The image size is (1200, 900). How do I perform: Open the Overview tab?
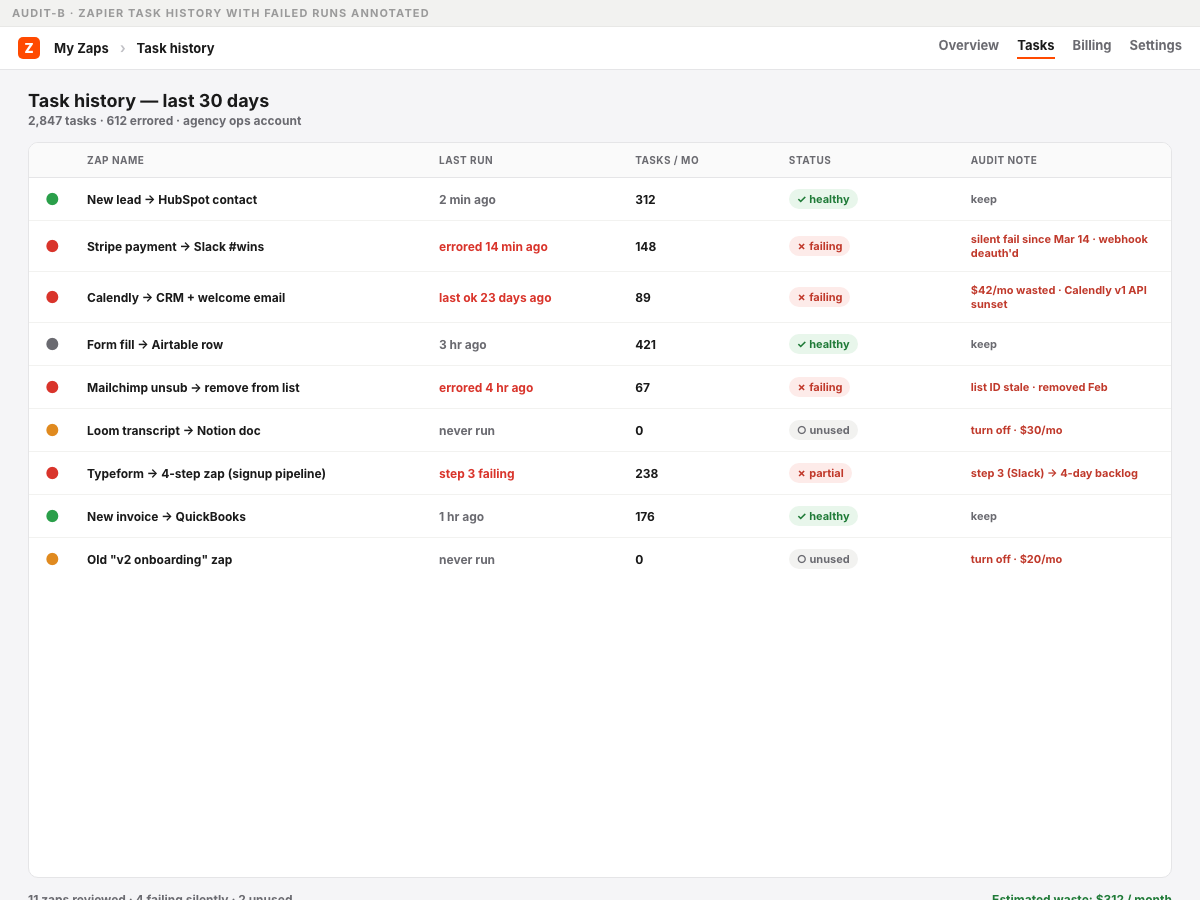click(968, 45)
